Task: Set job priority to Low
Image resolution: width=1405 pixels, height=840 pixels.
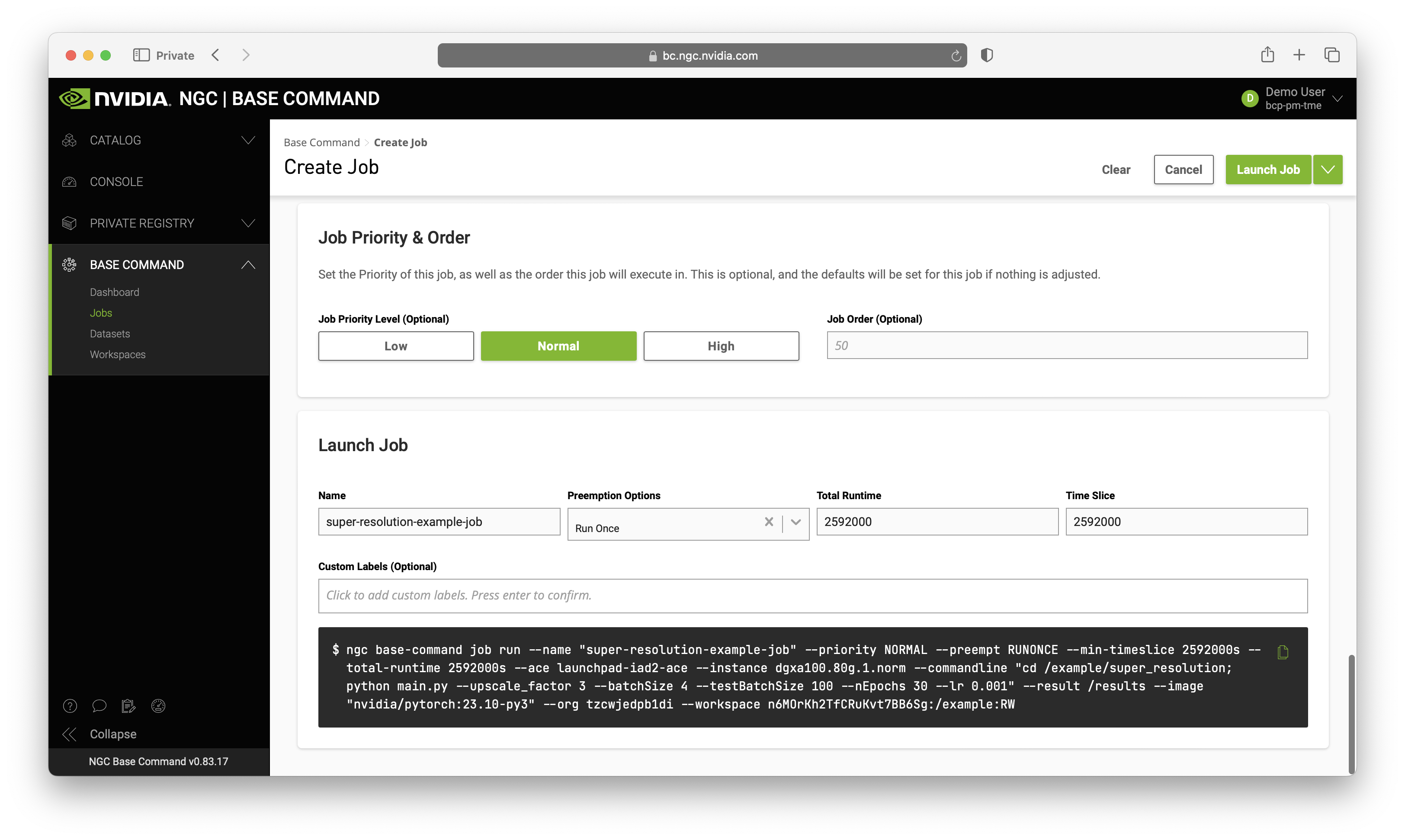Action: [396, 346]
